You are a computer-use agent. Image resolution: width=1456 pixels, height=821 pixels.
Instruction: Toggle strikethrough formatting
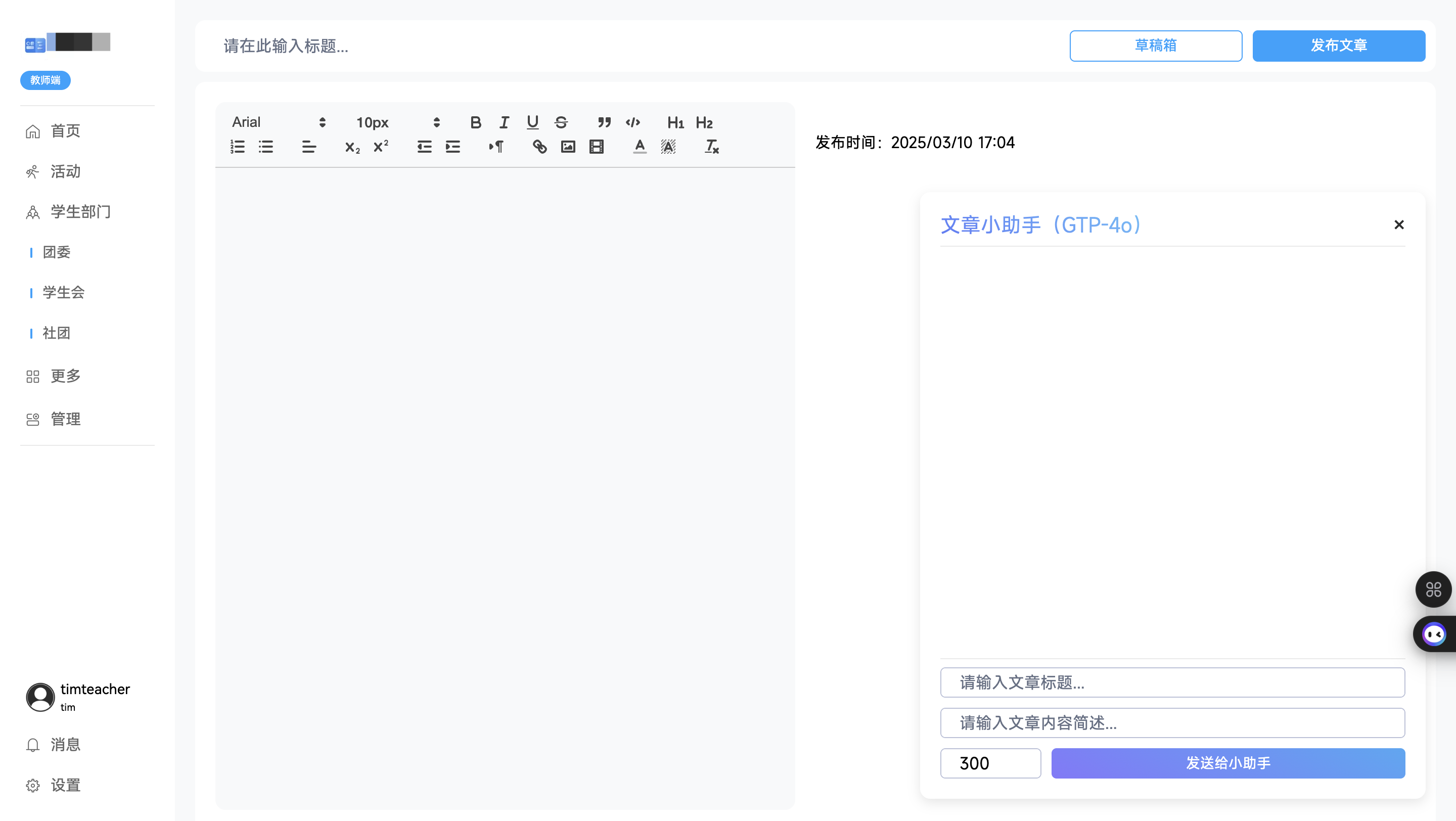pos(561,122)
